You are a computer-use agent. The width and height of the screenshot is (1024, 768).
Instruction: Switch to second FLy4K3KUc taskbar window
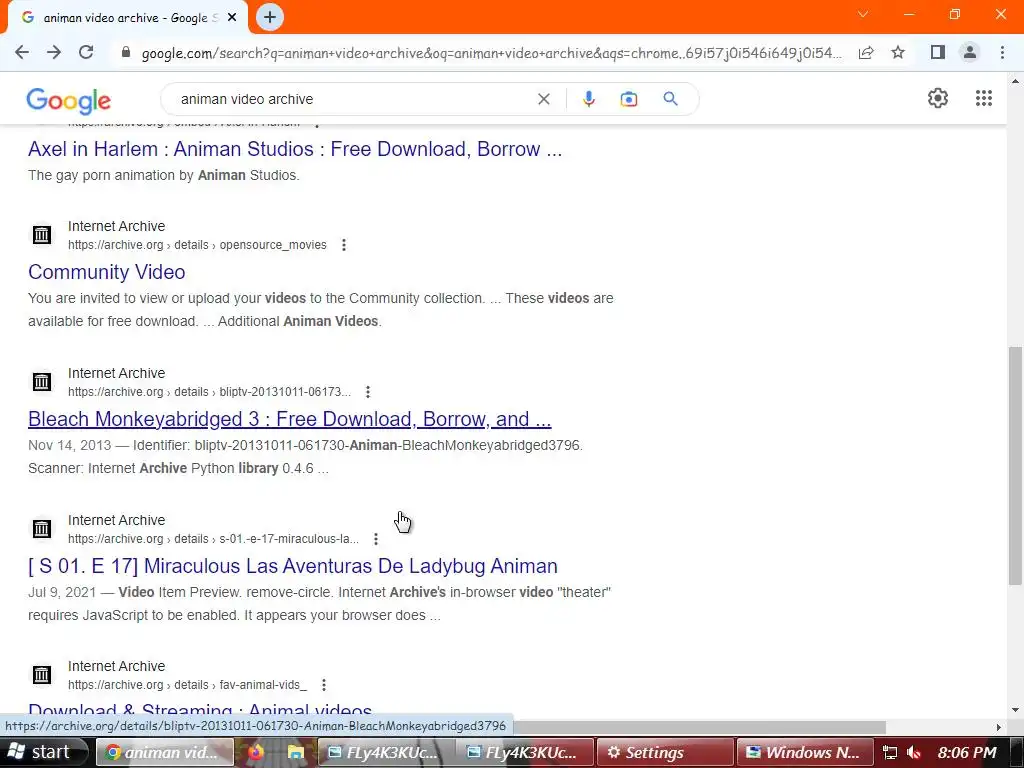pyautogui.click(x=526, y=752)
